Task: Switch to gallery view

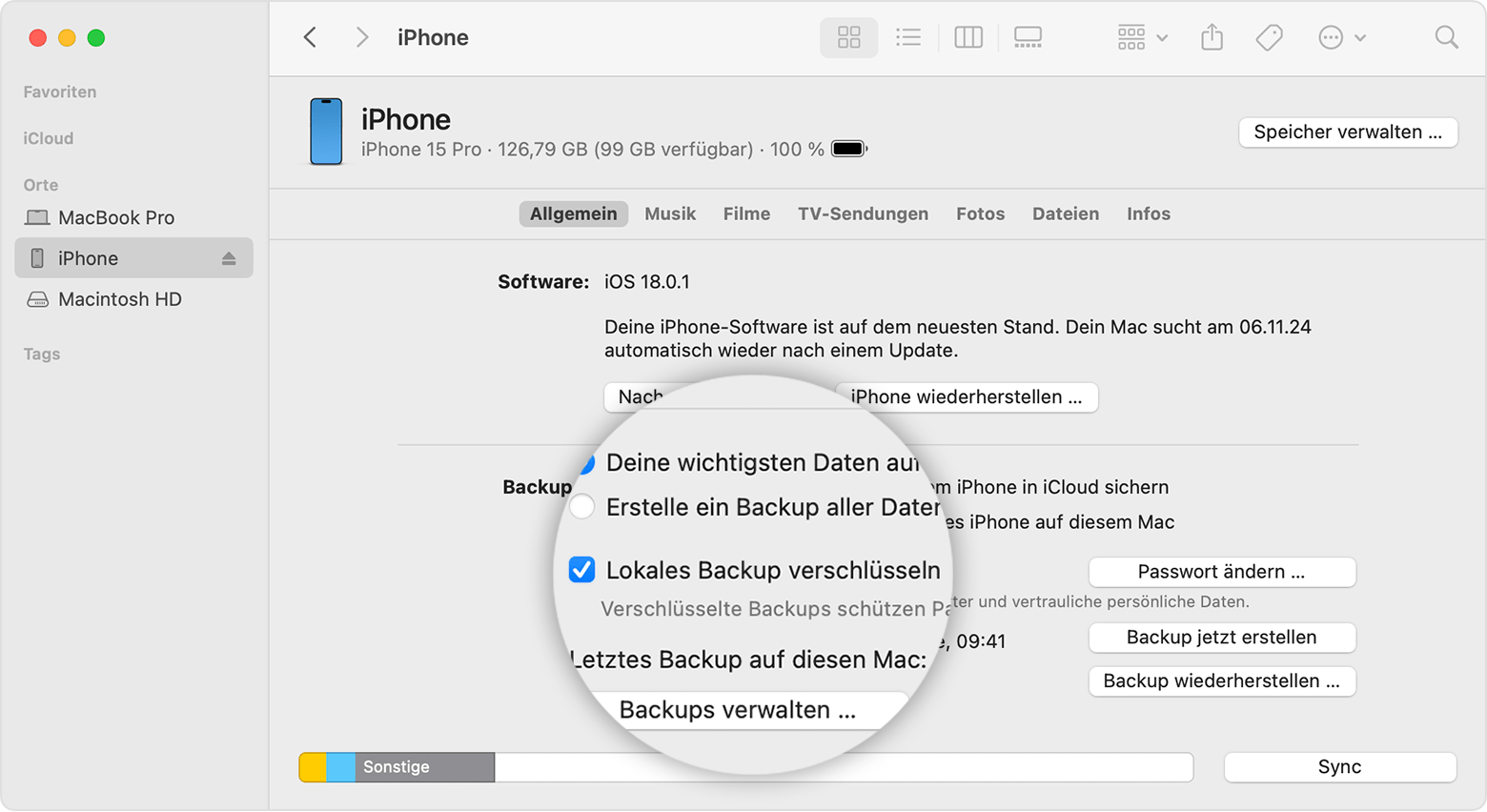Action: (x=1028, y=37)
